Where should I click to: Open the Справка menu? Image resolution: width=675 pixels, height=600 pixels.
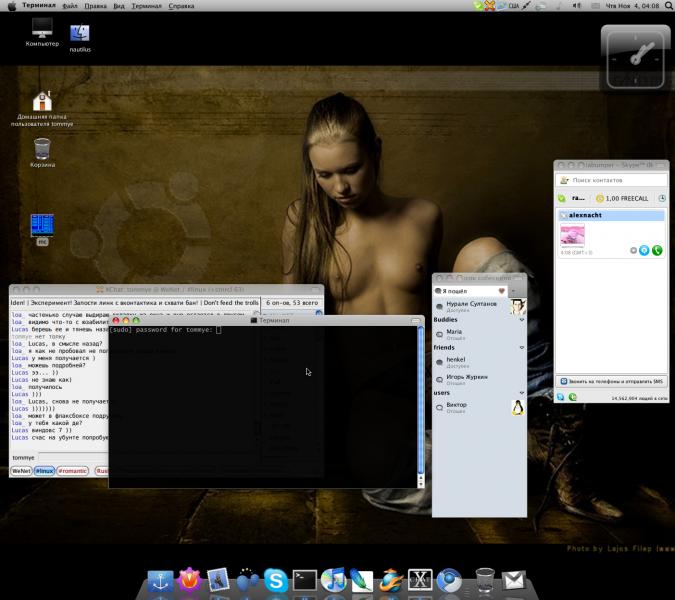181,6
